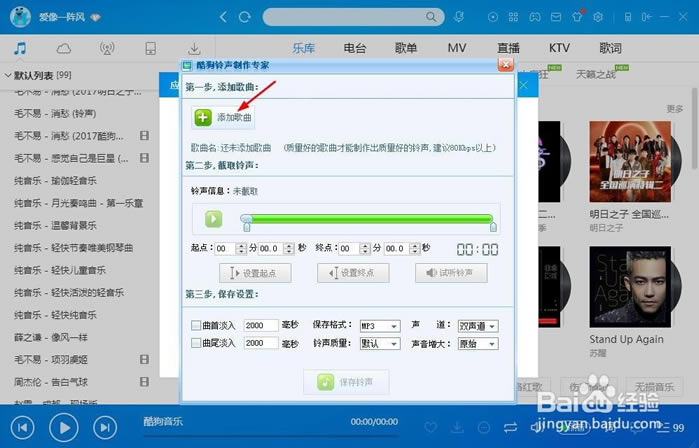The height and width of the screenshot is (448, 699).
Task: Click the 起点 minutes field
Action: click(225, 248)
